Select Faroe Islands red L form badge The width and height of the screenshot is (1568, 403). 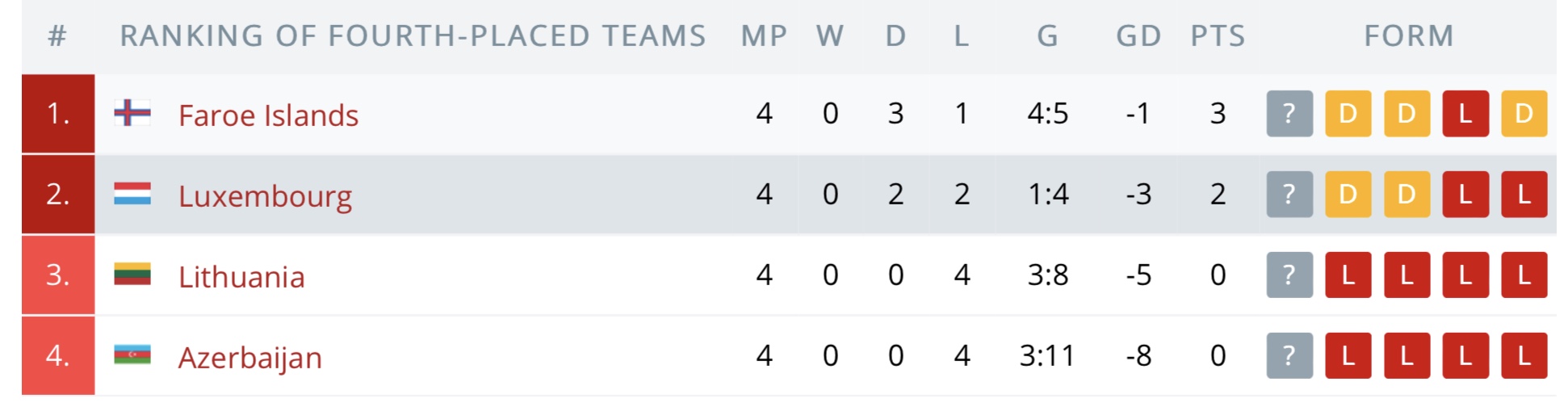pos(1465,114)
